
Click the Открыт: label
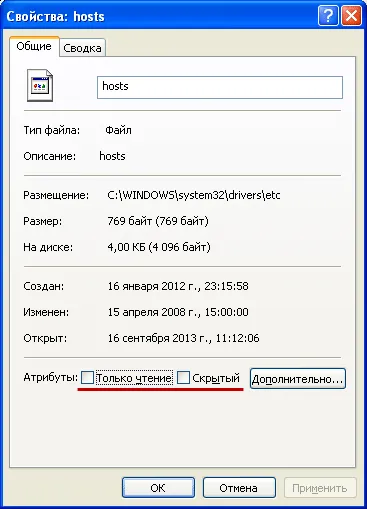(45, 338)
